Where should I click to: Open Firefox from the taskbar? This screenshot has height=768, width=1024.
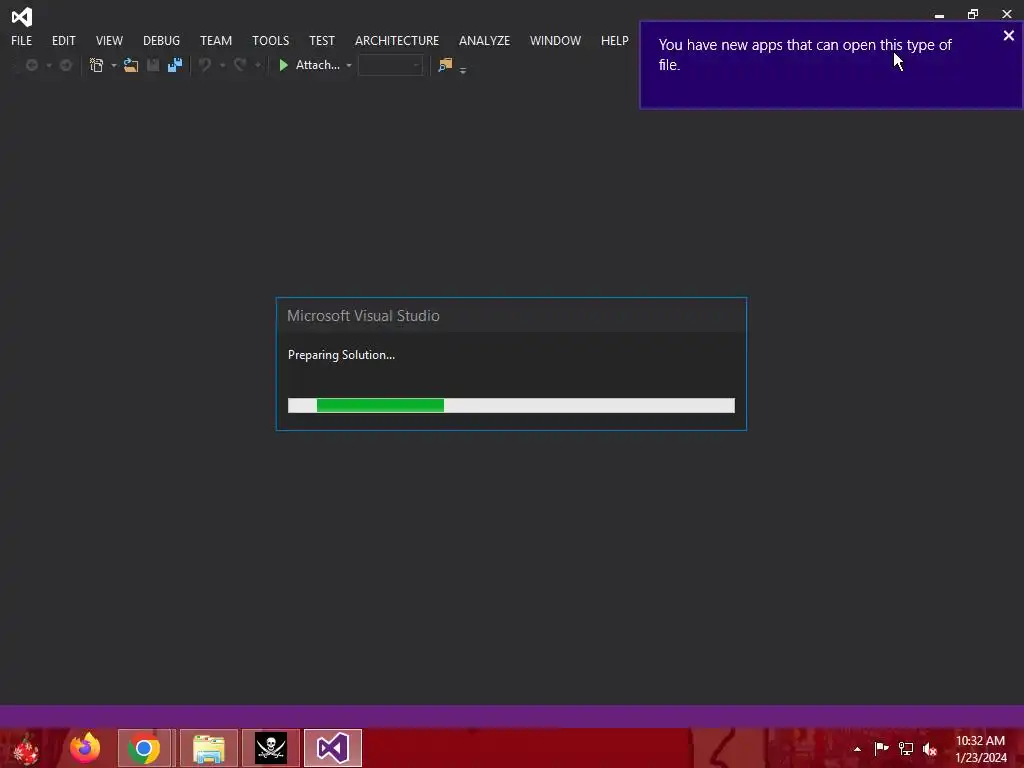click(85, 748)
